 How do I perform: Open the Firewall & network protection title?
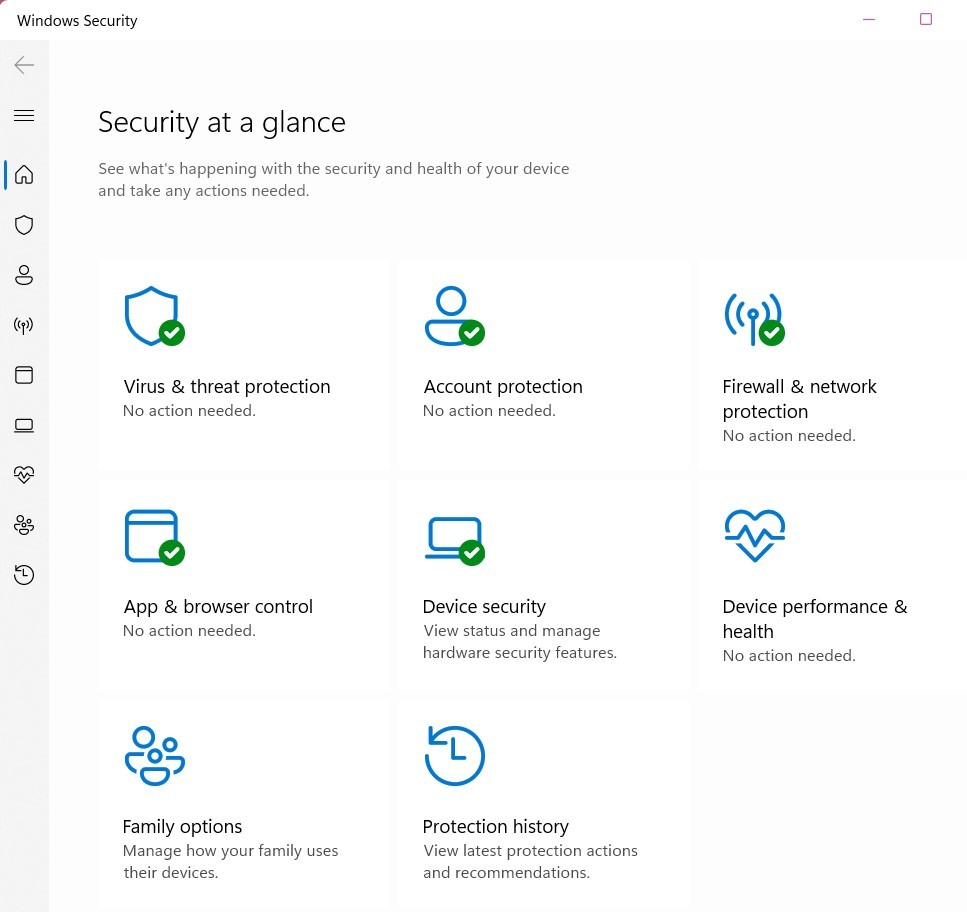[799, 399]
